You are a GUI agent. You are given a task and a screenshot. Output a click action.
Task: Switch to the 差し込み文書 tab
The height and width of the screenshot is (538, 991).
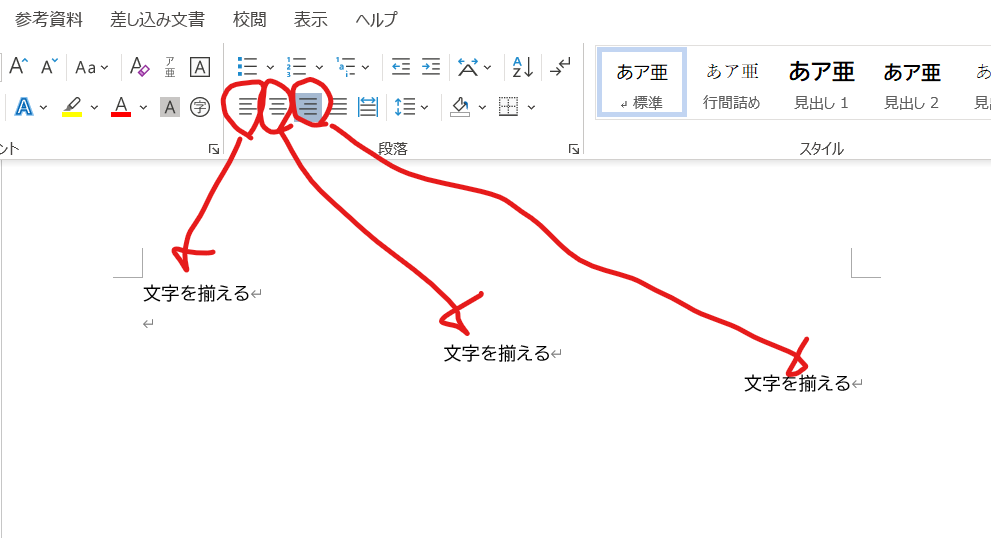click(x=158, y=19)
